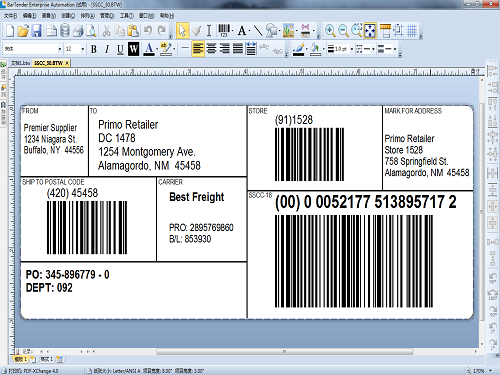Image resolution: width=500 pixels, height=375 pixels.
Task: Select the line drawing tool
Action: pos(258,31)
